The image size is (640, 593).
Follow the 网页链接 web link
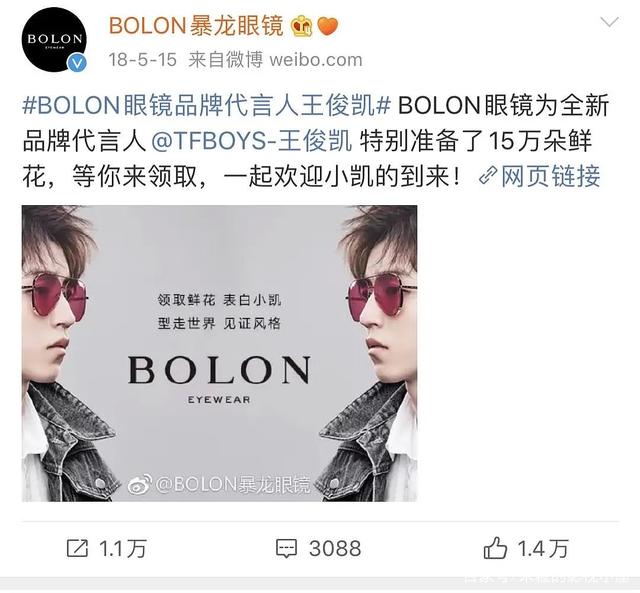[x=550, y=176]
